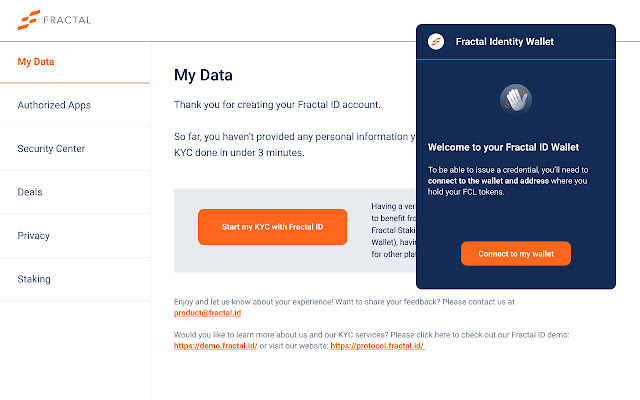Click the thank you message text
640x400 pixels.
click(x=277, y=104)
